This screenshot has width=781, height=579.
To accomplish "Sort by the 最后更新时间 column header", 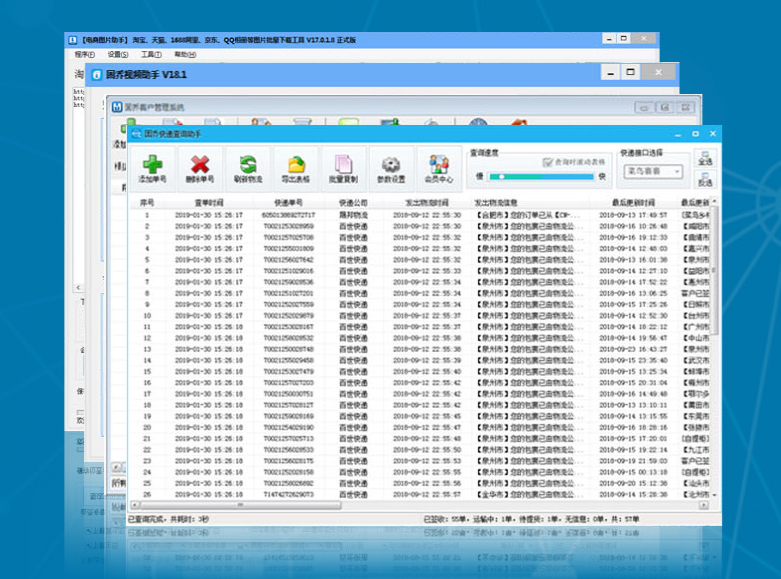I will [x=633, y=203].
